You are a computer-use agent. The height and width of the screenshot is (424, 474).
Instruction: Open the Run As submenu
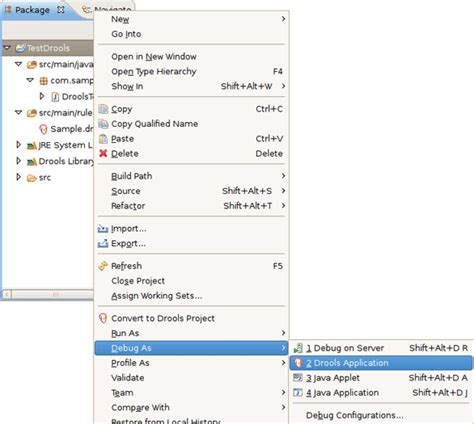tap(192, 333)
